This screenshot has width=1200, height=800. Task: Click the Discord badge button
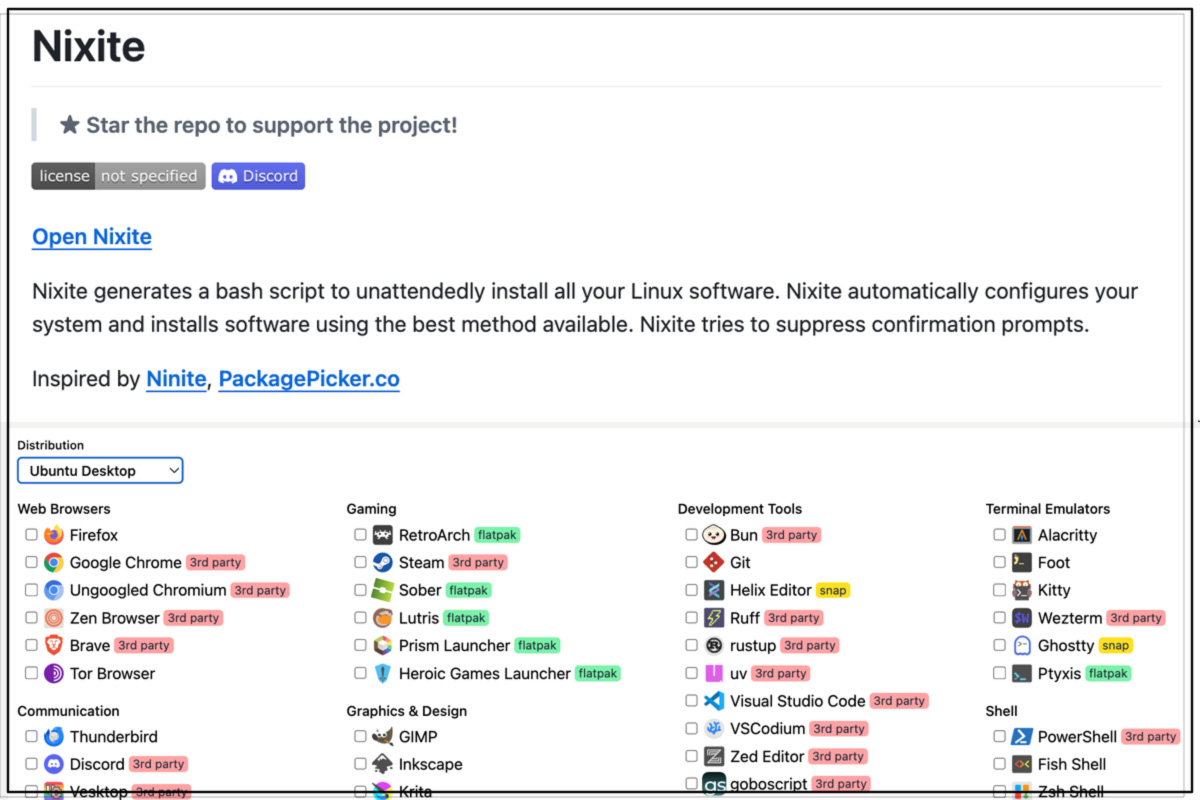(x=258, y=176)
